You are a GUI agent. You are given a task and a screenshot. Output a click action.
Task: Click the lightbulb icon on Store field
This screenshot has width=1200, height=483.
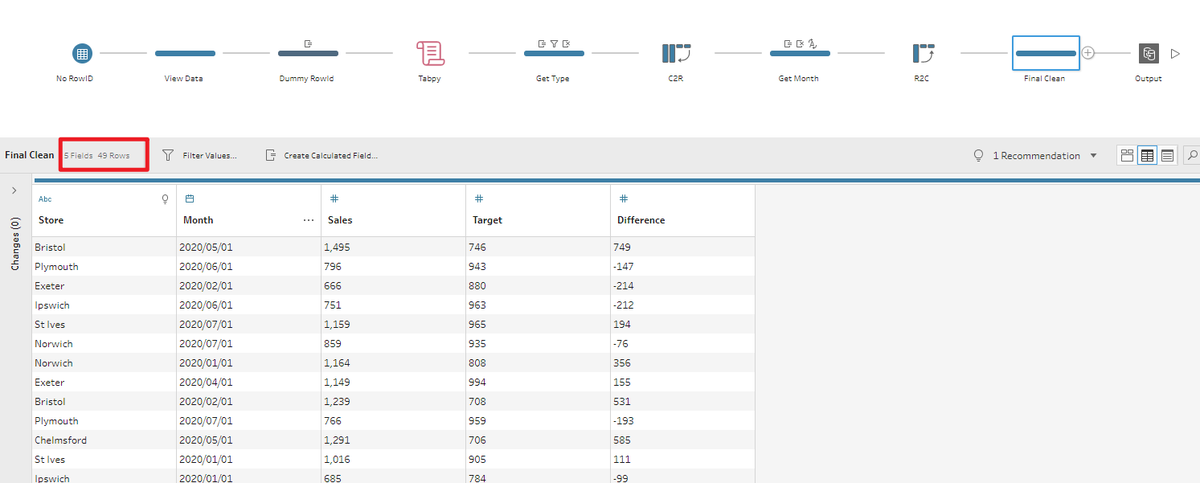tap(166, 199)
